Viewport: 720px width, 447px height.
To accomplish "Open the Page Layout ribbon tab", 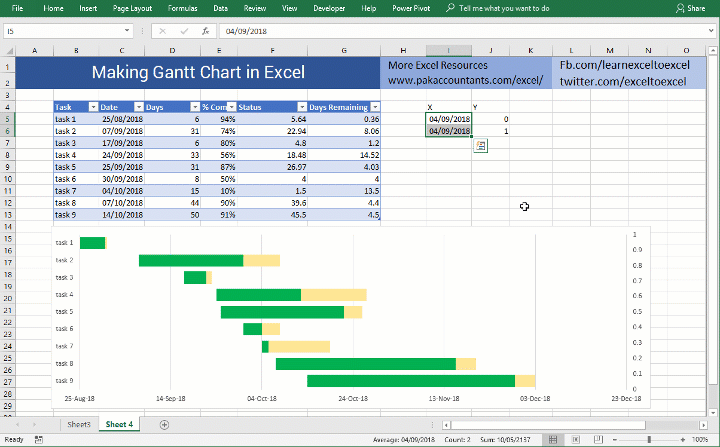I will click(x=132, y=8).
